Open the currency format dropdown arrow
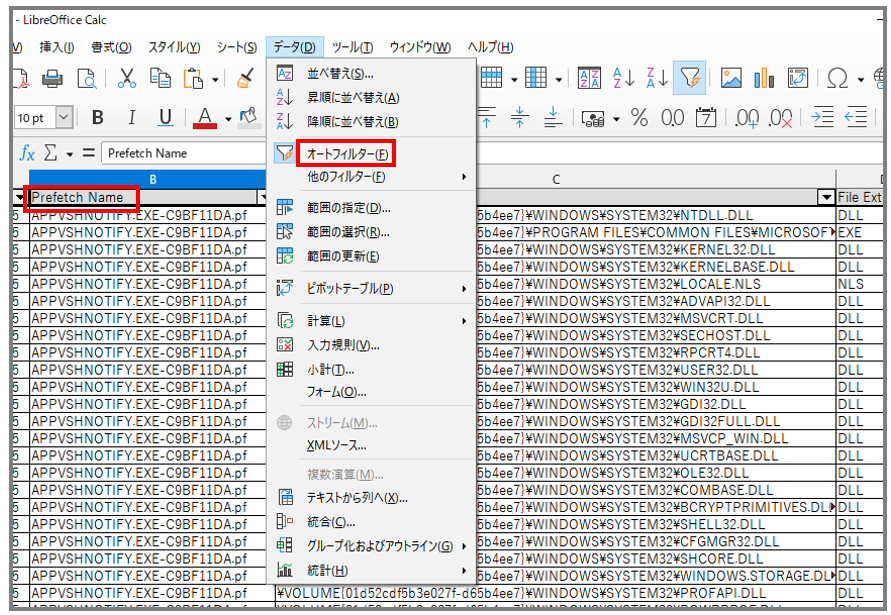Screen dimensions: 891x615 tap(616, 119)
